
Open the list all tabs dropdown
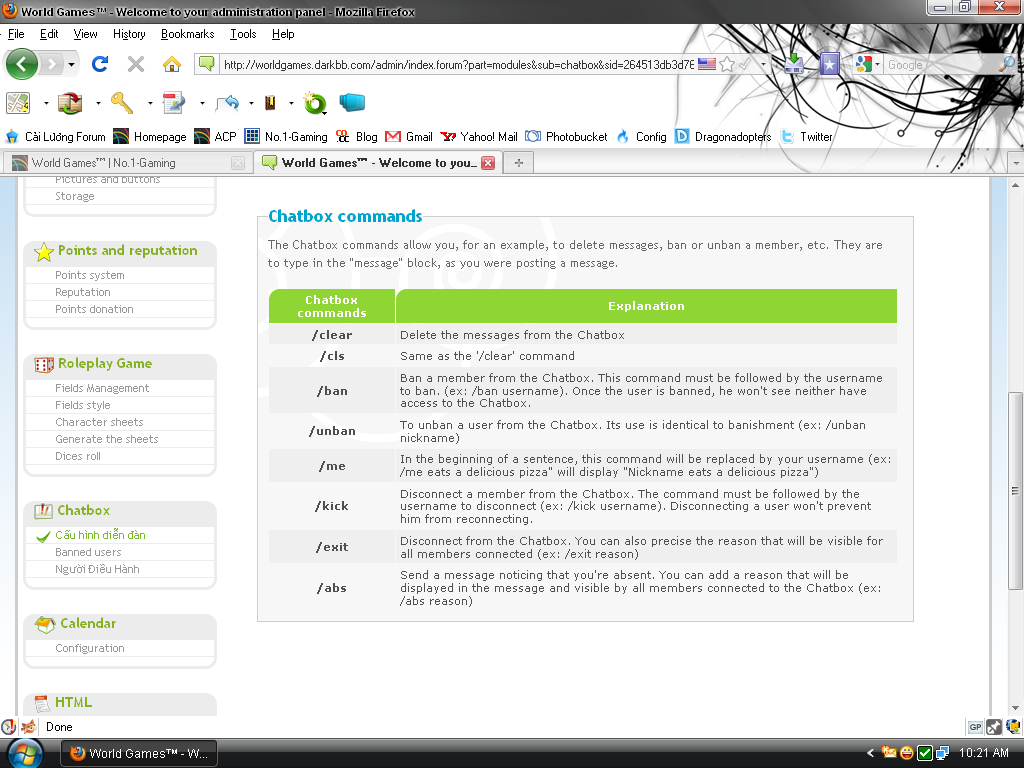tap(1016, 163)
